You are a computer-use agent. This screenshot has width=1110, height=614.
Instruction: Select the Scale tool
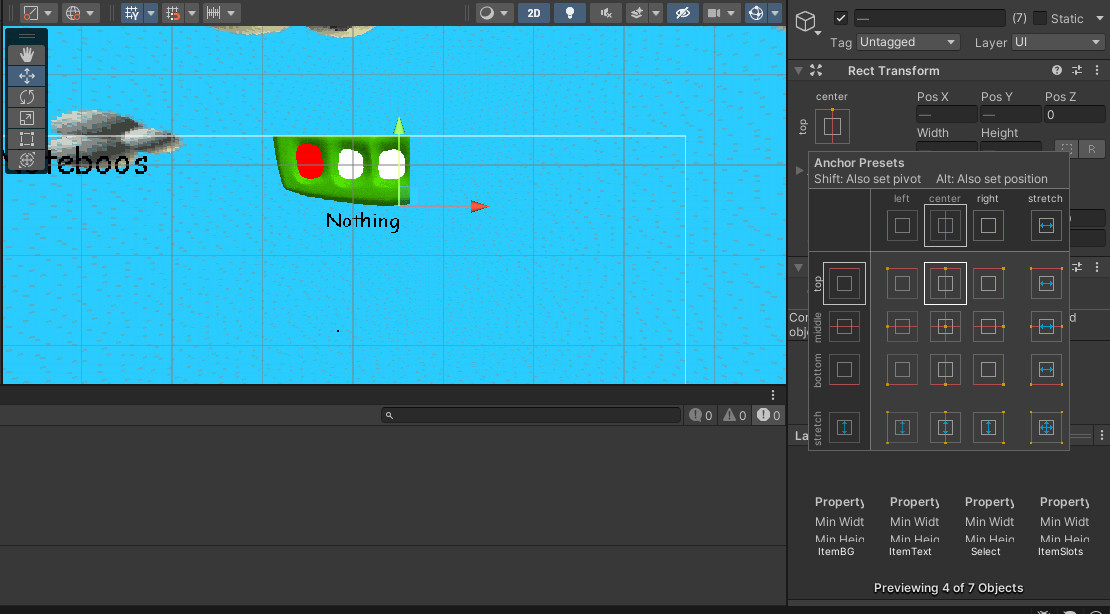tap(27, 118)
